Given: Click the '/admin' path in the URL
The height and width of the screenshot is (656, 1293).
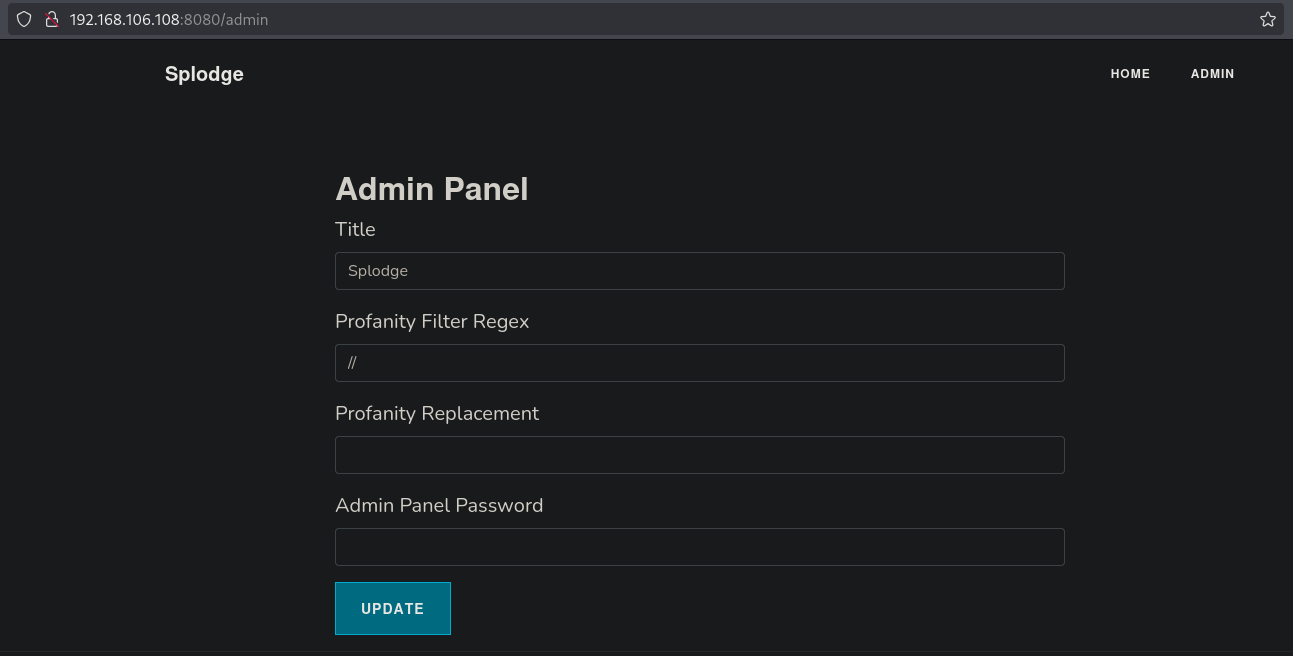Looking at the screenshot, I should (246, 19).
